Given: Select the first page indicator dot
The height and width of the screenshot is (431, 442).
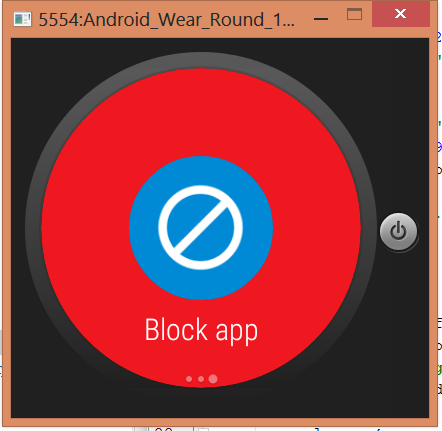Looking at the screenshot, I should (x=189, y=379).
